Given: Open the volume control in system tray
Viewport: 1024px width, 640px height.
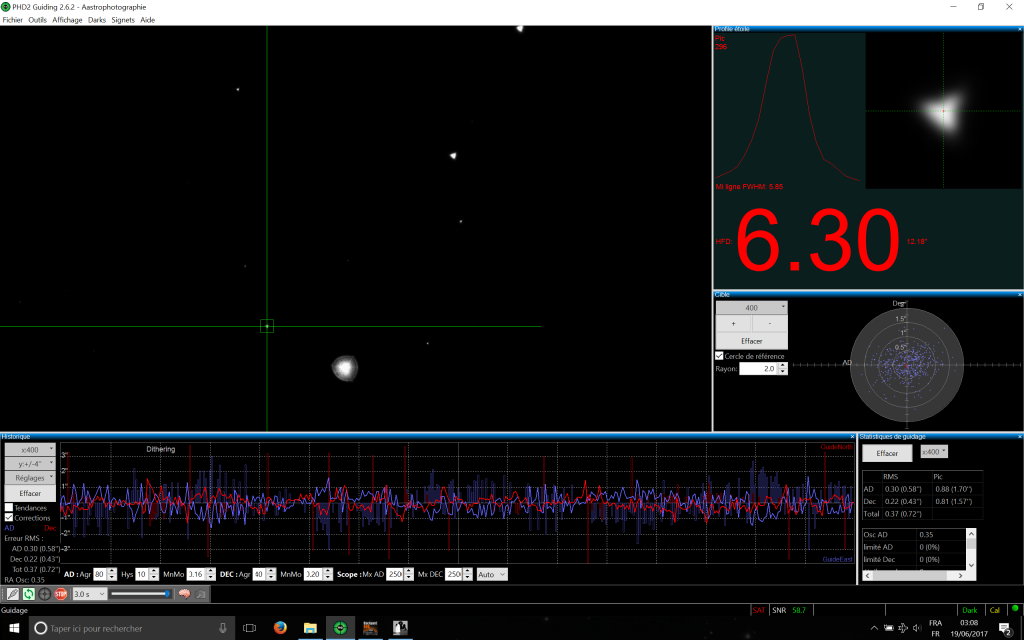Looking at the screenshot, I should [917, 628].
